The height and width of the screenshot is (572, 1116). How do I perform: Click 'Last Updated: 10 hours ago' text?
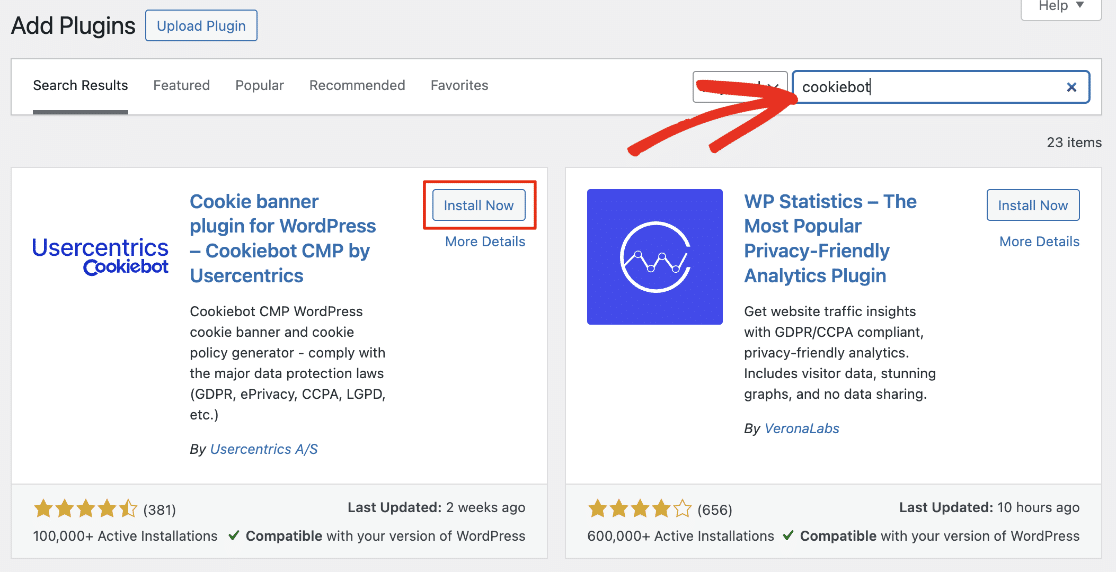pyautogui.click(x=989, y=507)
